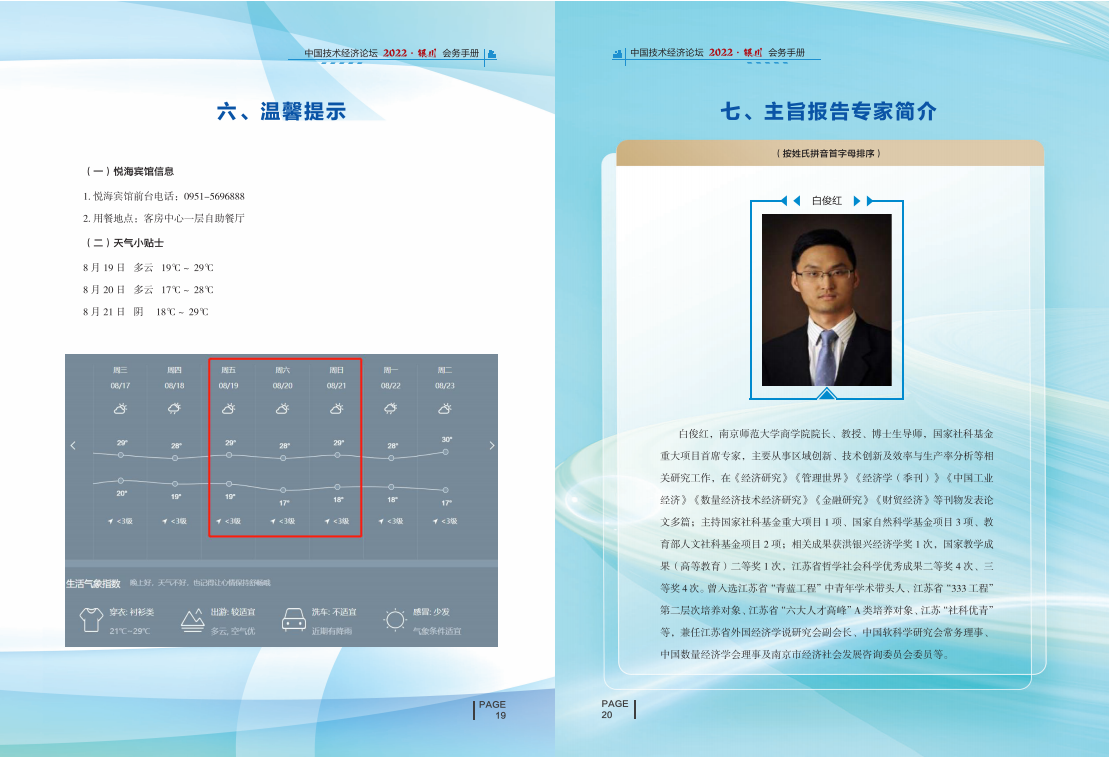1109x757 pixels.
Task: Click the line 8月19日 多云 19℃~29℃
Action: pos(148,267)
